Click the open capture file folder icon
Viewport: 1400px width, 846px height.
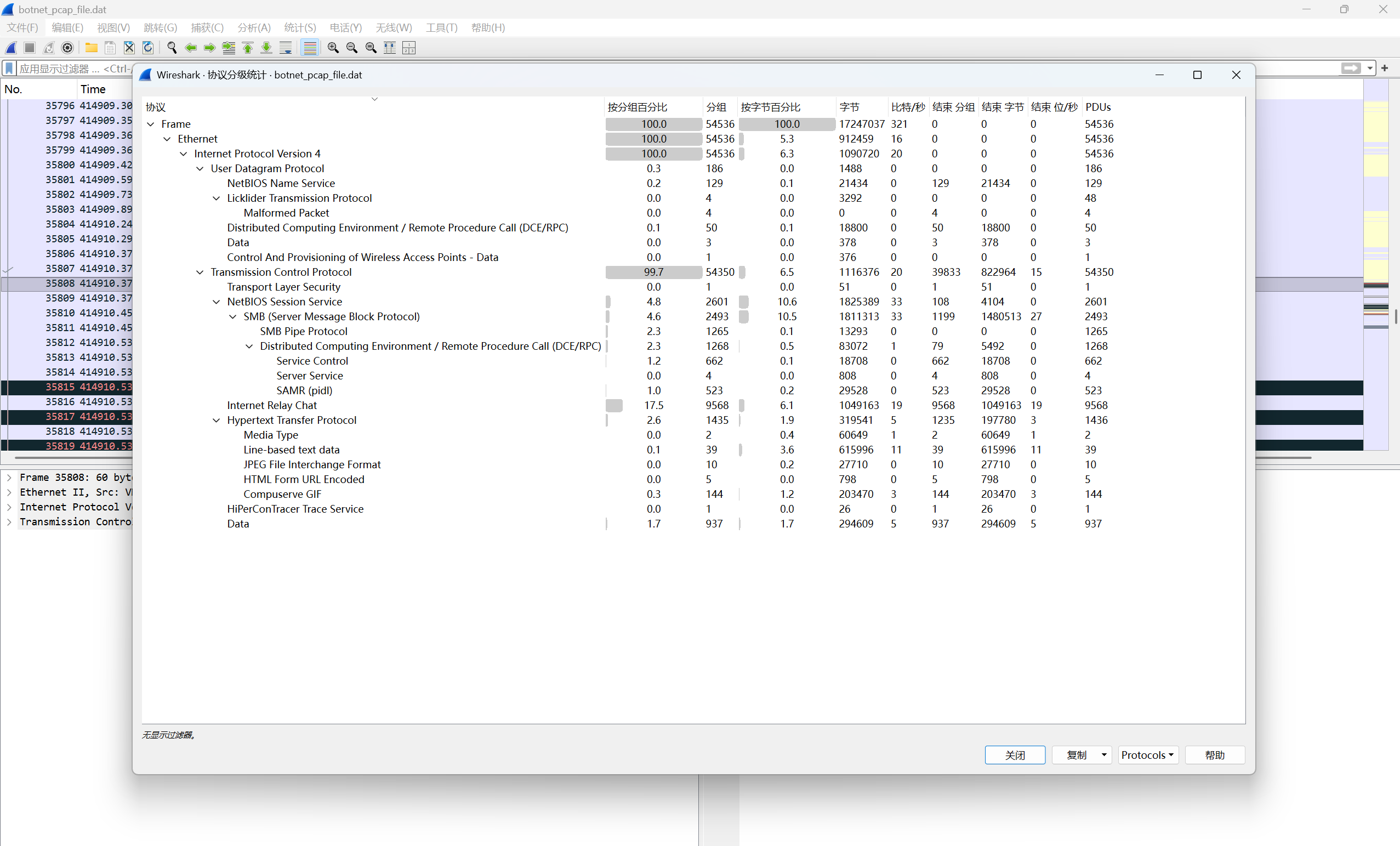click(91, 48)
